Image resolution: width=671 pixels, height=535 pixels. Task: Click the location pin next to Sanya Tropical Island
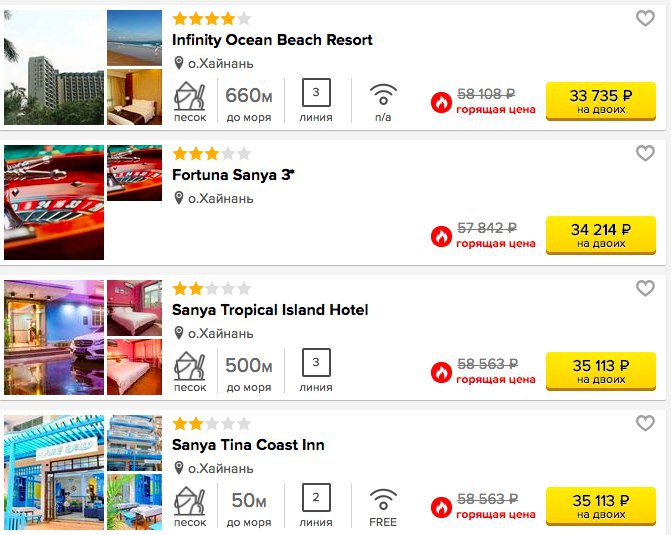[x=179, y=333]
